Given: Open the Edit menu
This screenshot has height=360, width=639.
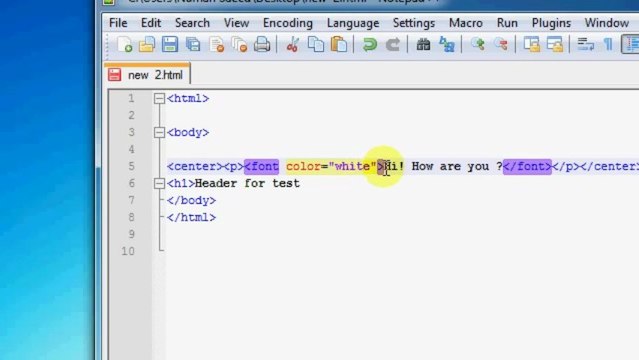Looking at the screenshot, I should [151, 23].
